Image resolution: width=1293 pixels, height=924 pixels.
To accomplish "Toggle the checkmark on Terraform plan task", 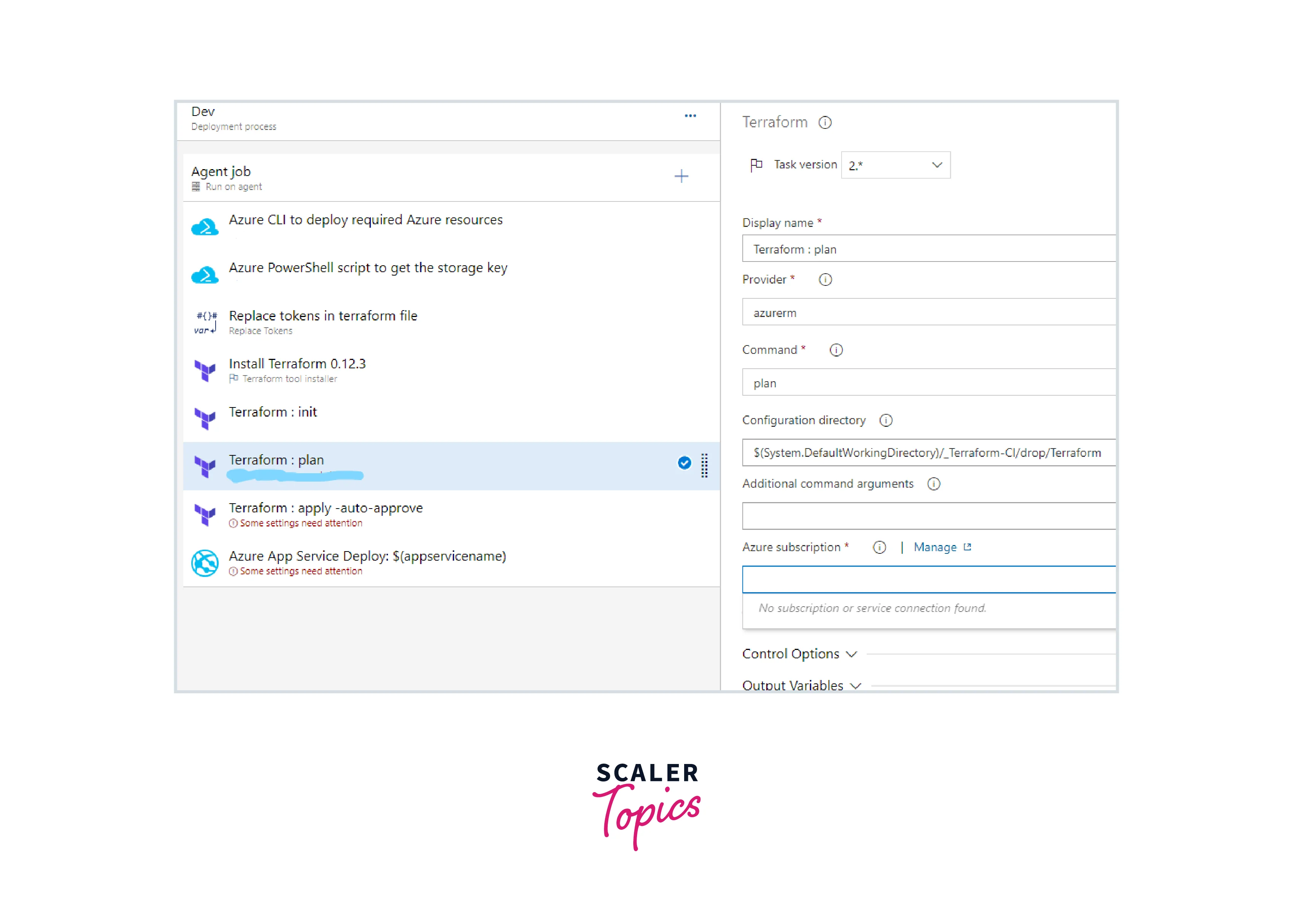I will pos(684,463).
